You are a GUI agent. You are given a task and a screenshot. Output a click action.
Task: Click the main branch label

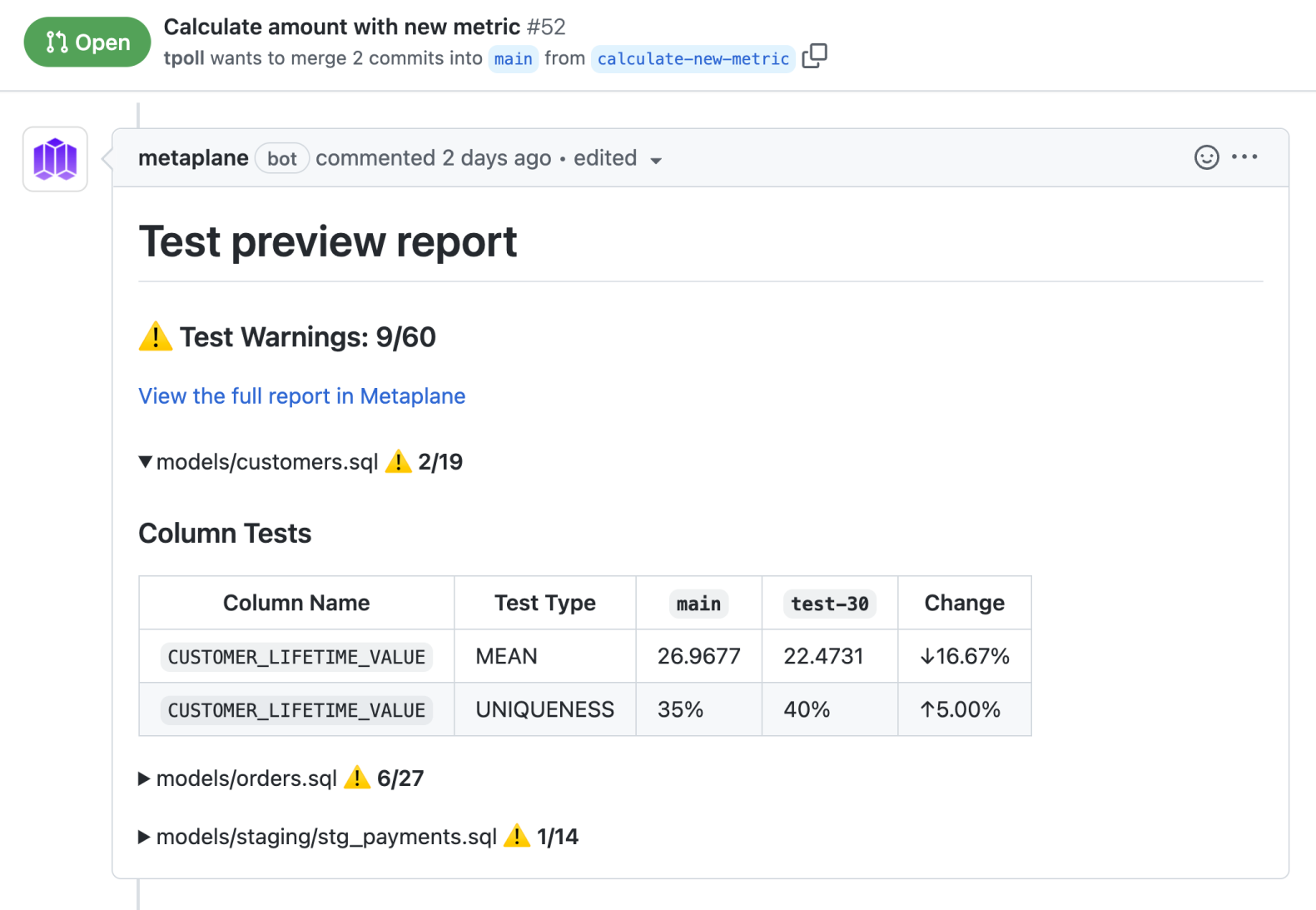(x=513, y=59)
